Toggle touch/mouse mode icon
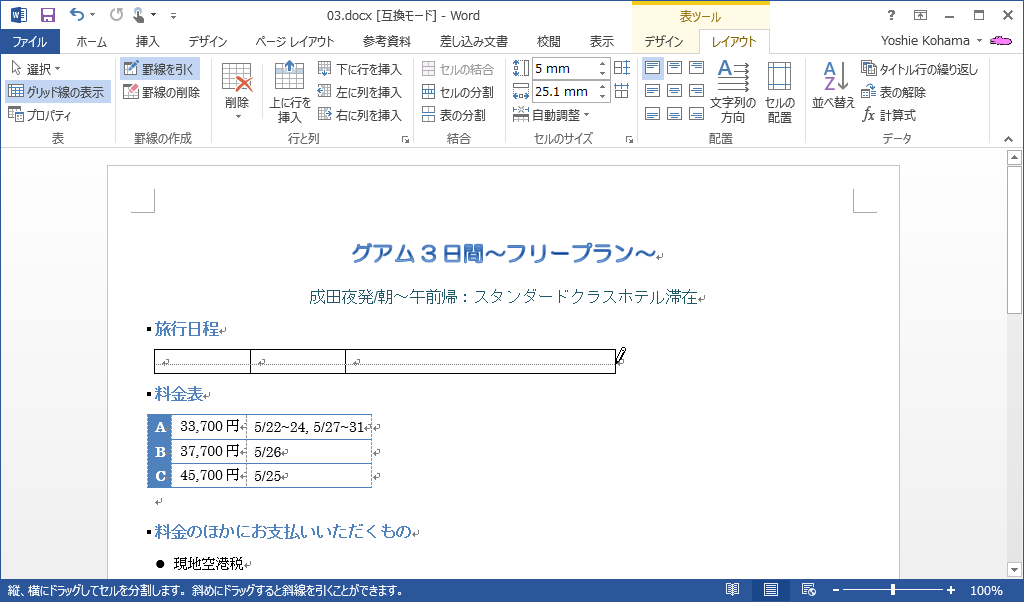 tap(138, 14)
